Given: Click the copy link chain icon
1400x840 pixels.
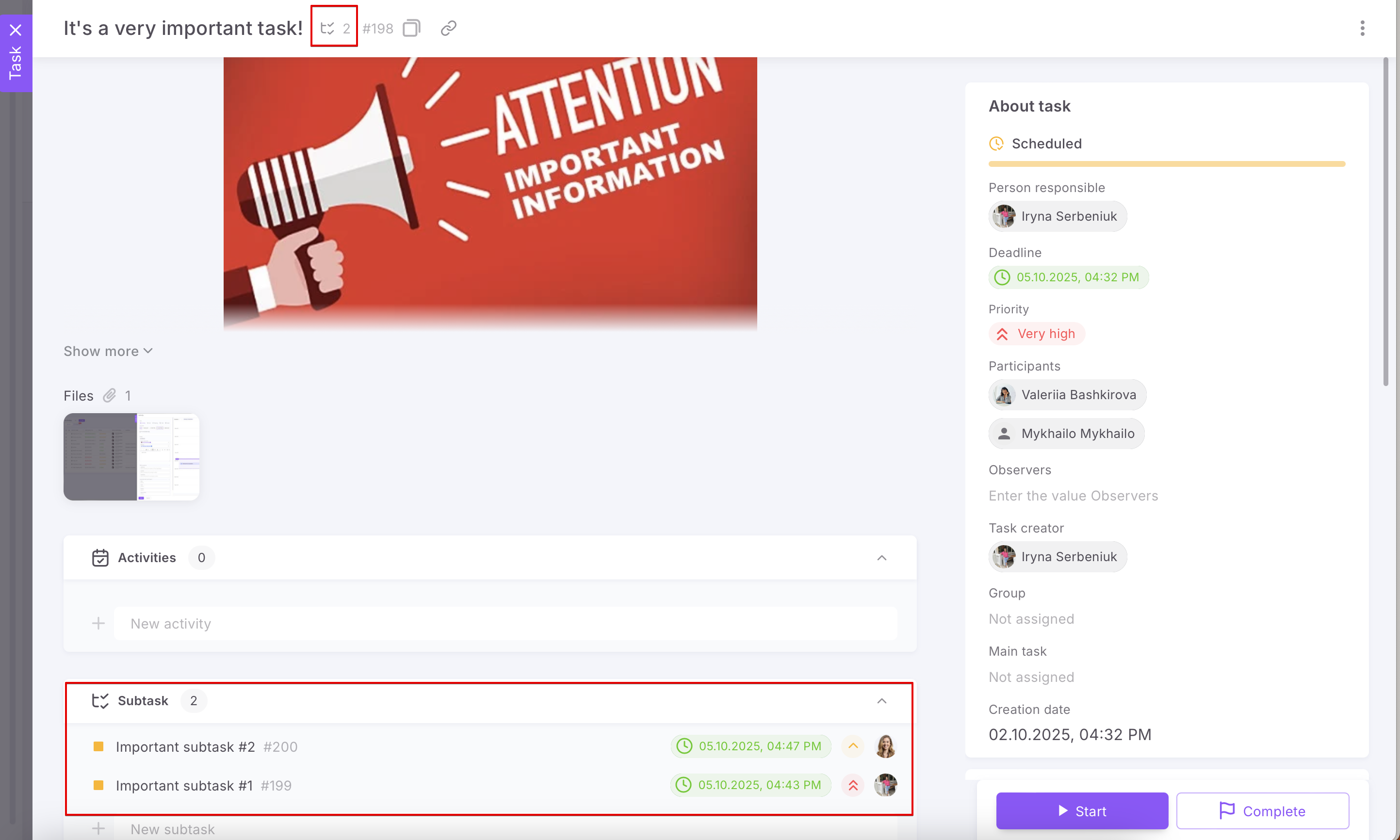Looking at the screenshot, I should [x=448, y=28].
